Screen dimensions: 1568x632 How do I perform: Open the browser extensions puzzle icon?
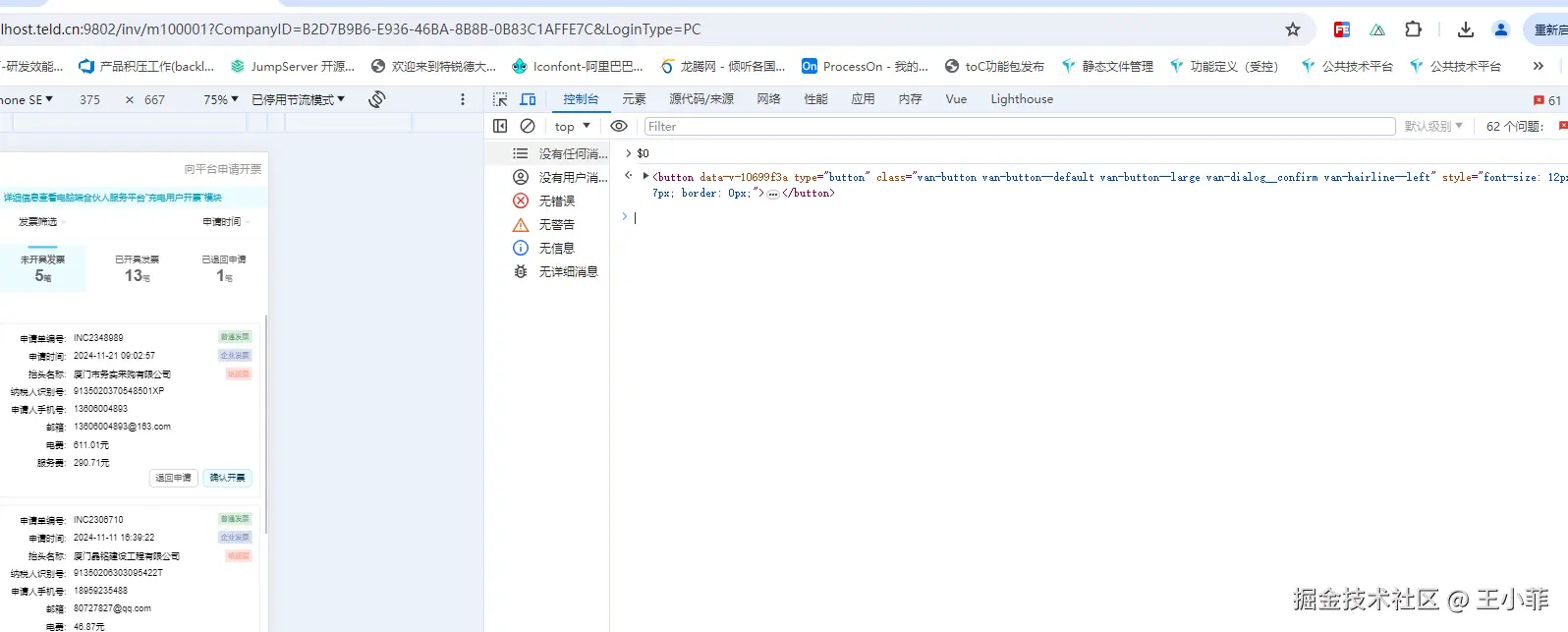pos(1413,29)
